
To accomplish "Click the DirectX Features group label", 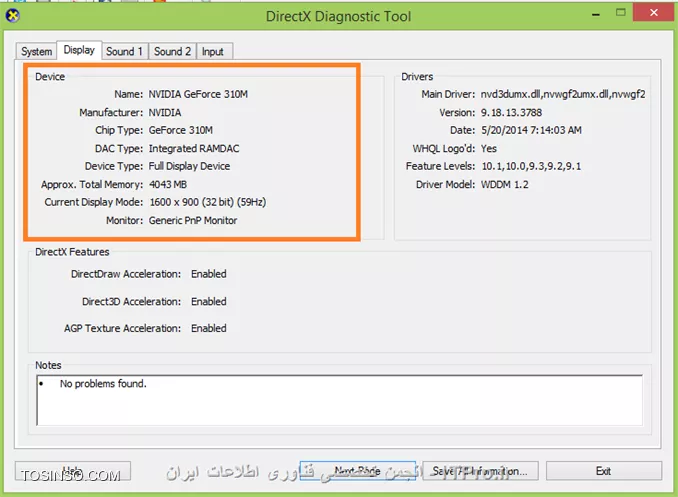I will [72, 252].
